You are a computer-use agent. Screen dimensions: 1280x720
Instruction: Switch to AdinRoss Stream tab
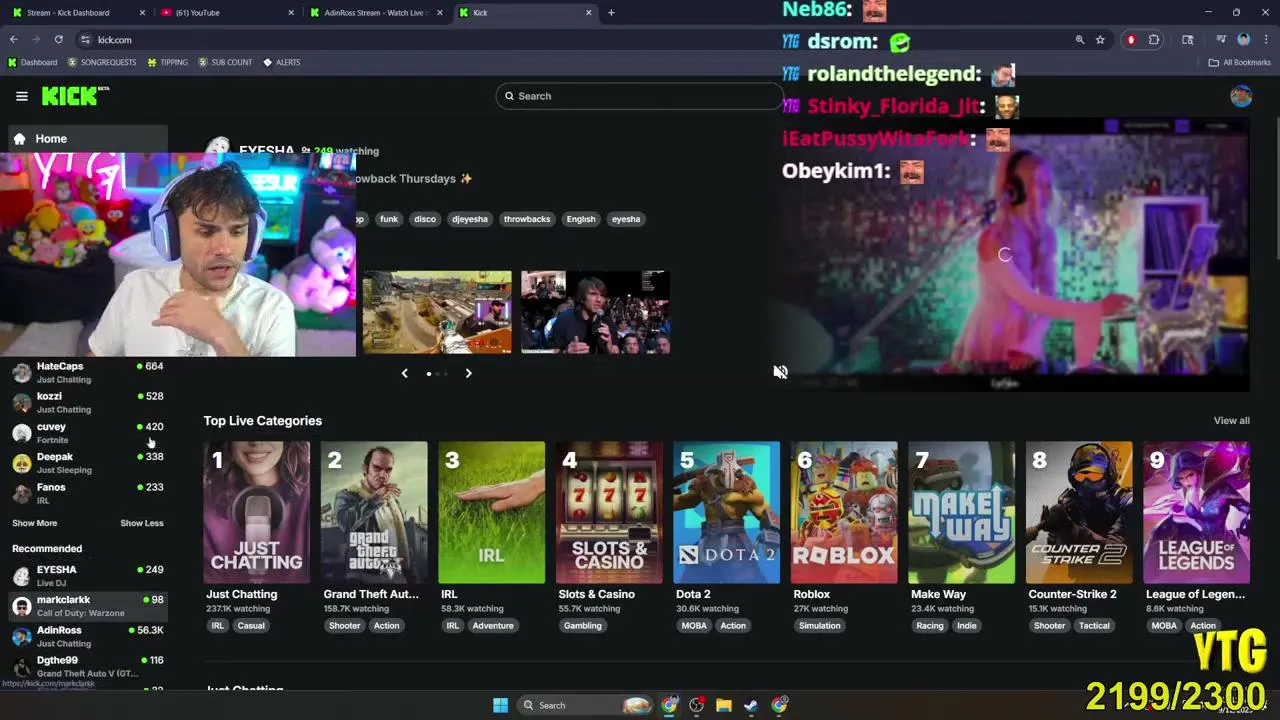(x=374, y=13)
